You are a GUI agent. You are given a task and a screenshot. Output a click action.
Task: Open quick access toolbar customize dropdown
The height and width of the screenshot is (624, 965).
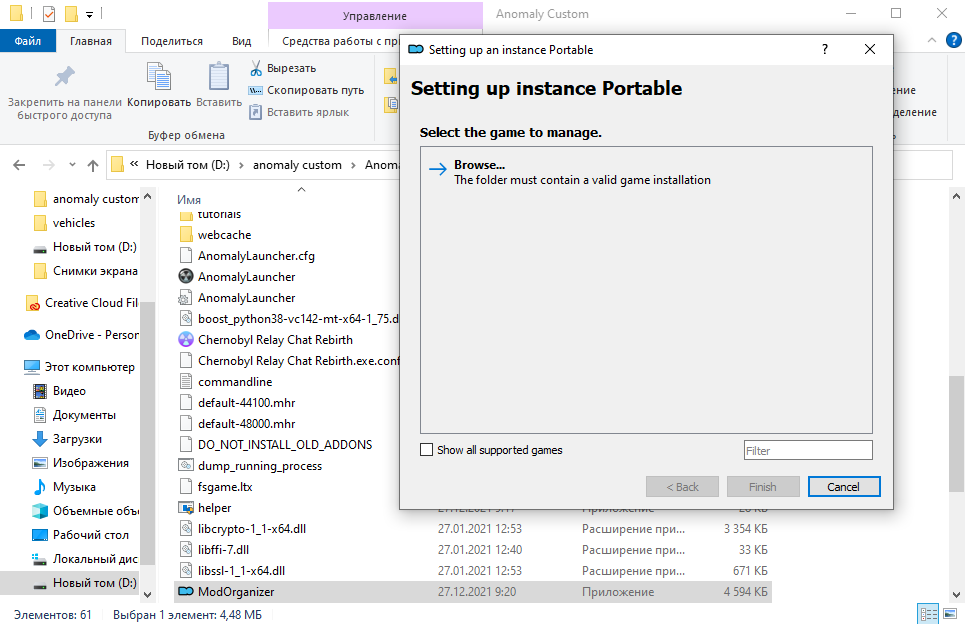coord(90,14)
